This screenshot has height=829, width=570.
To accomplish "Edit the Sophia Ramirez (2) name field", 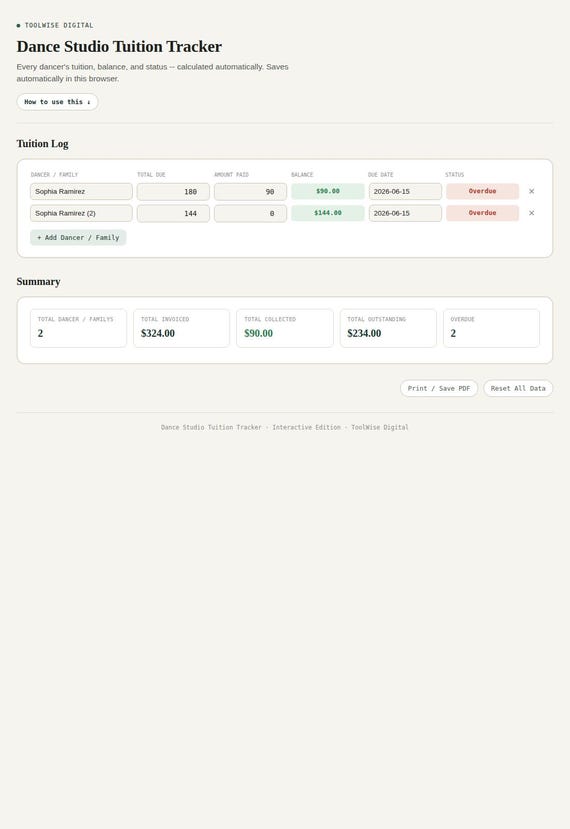I will click(81, 213).
